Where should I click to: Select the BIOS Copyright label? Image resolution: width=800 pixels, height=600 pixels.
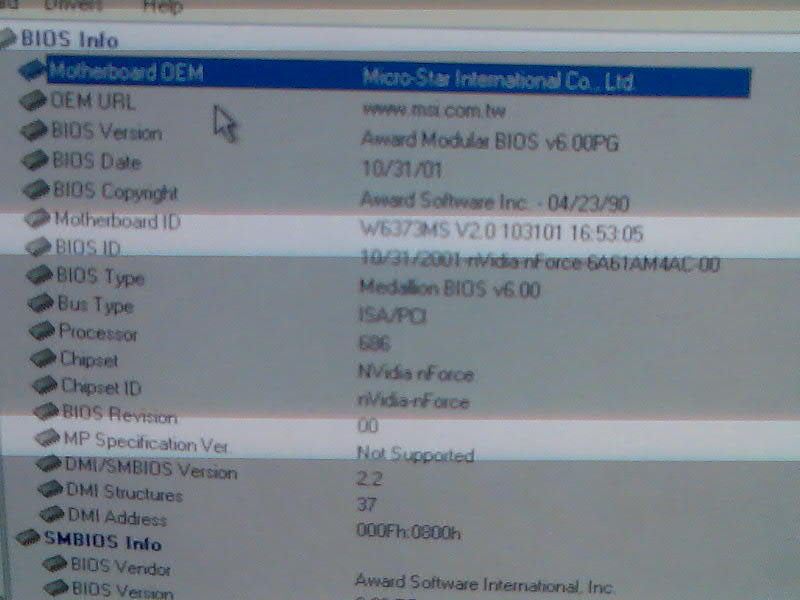[115, 192]
